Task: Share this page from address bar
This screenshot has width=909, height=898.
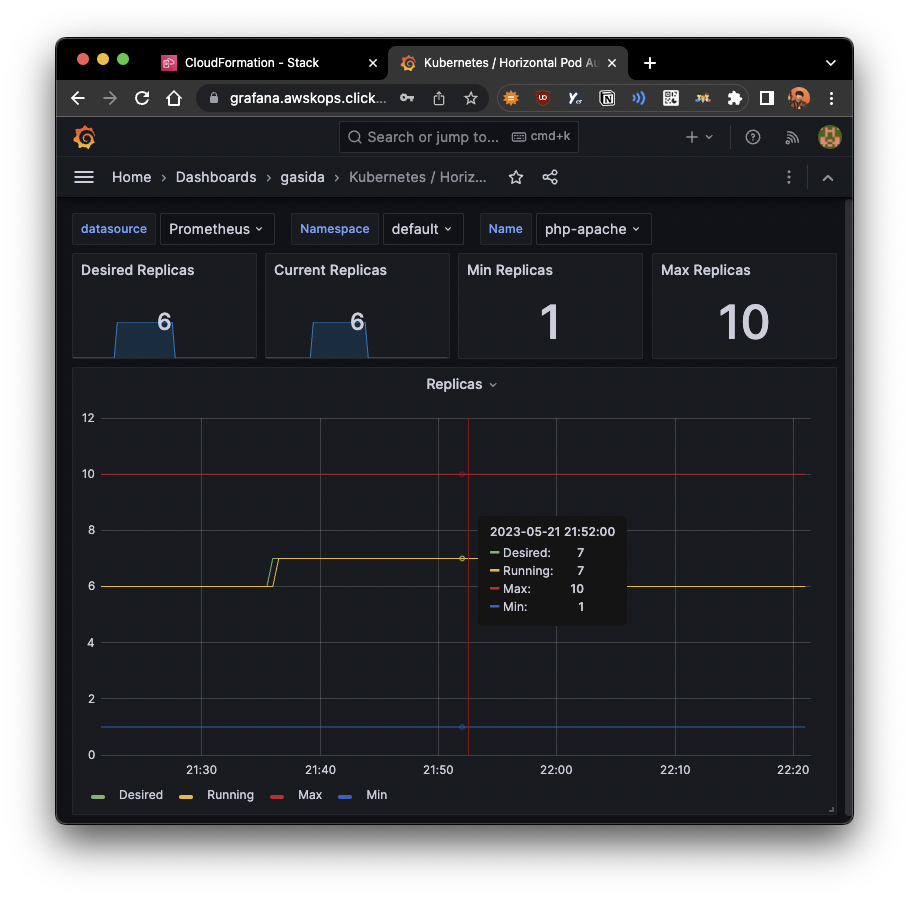Action: 439,98
